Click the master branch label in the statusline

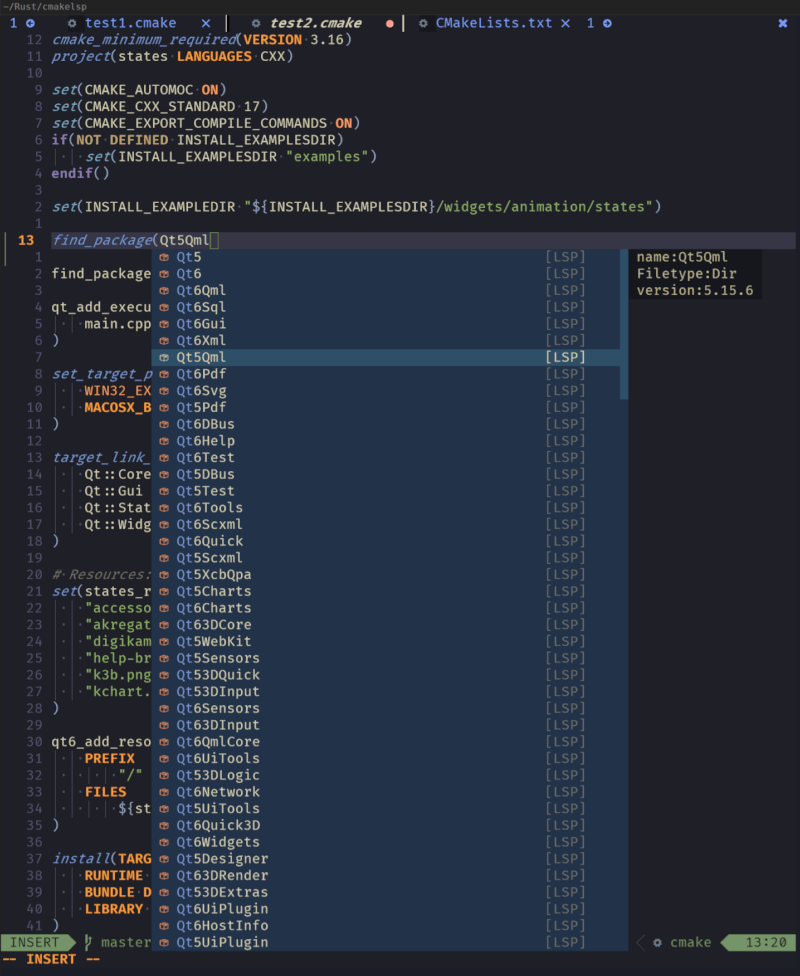click(133, 942)
